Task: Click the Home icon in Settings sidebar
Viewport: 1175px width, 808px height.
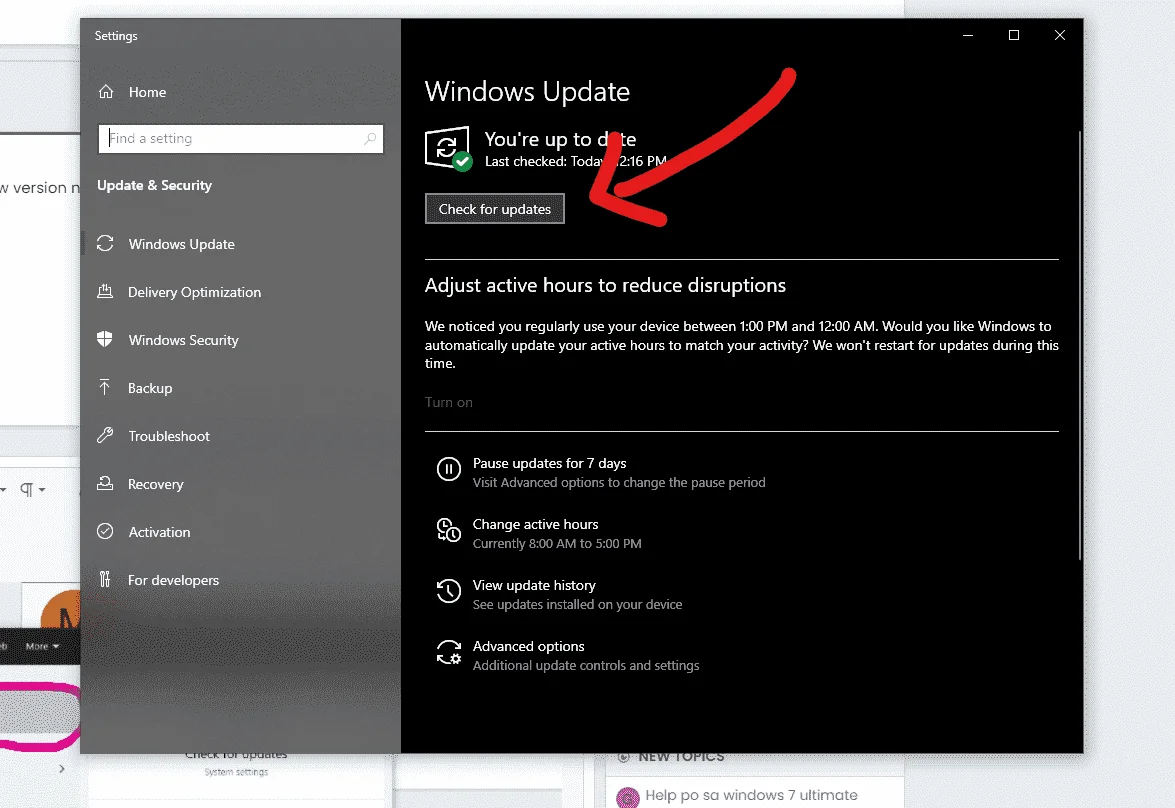Action: (106, 91)
